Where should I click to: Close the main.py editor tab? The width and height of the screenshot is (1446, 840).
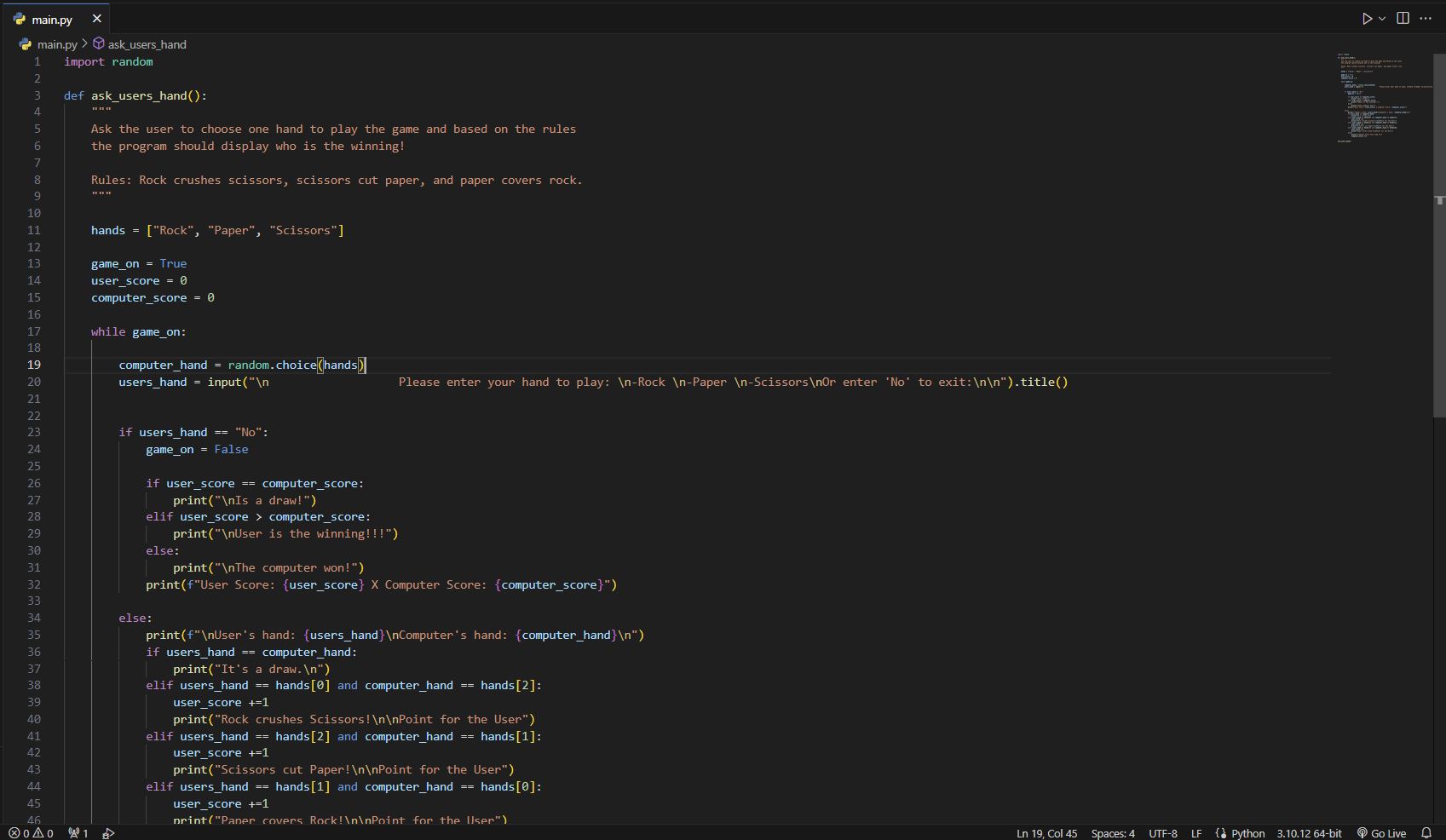click(x=96, y=19)
